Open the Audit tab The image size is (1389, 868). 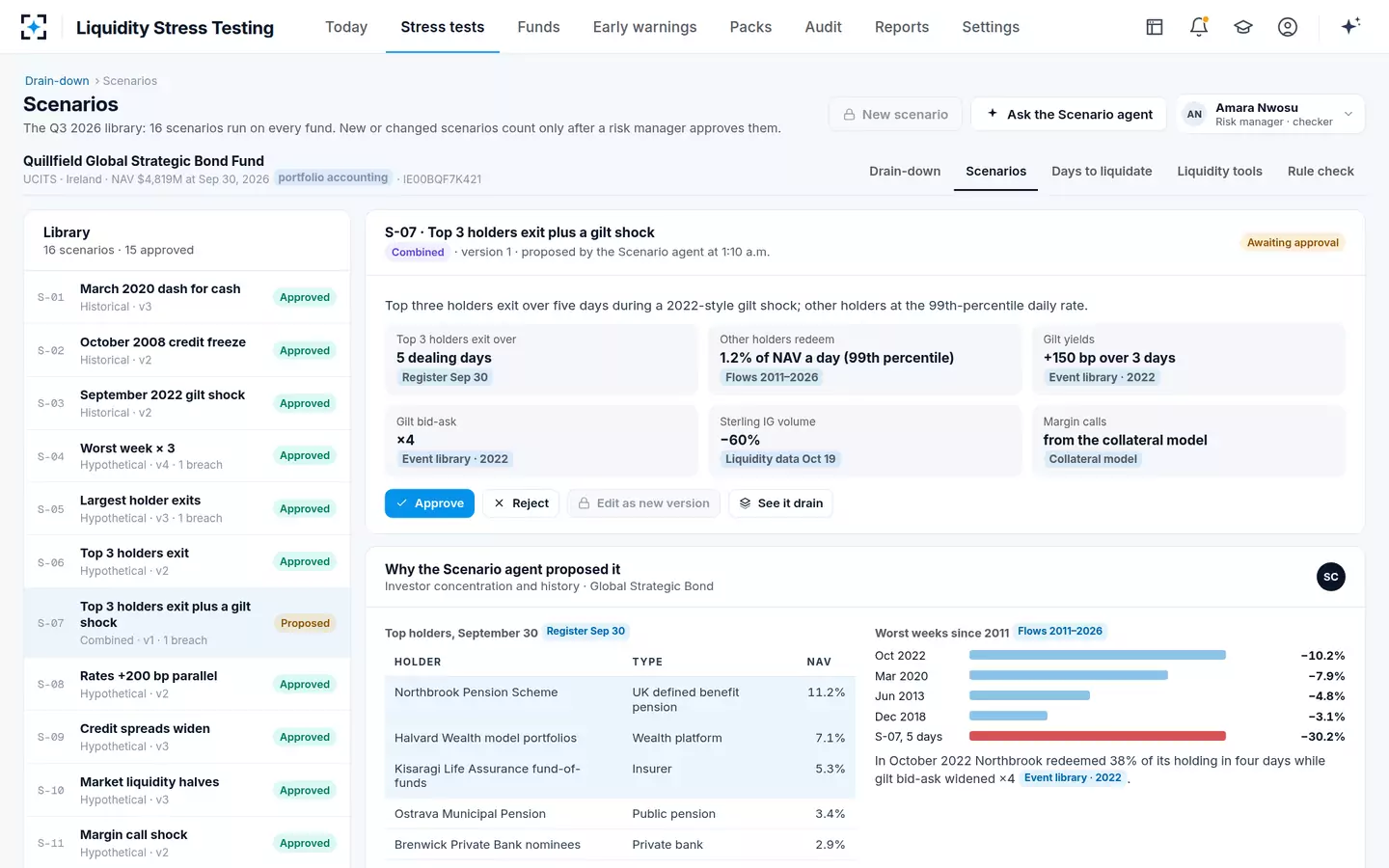click(x=824, y=27)
